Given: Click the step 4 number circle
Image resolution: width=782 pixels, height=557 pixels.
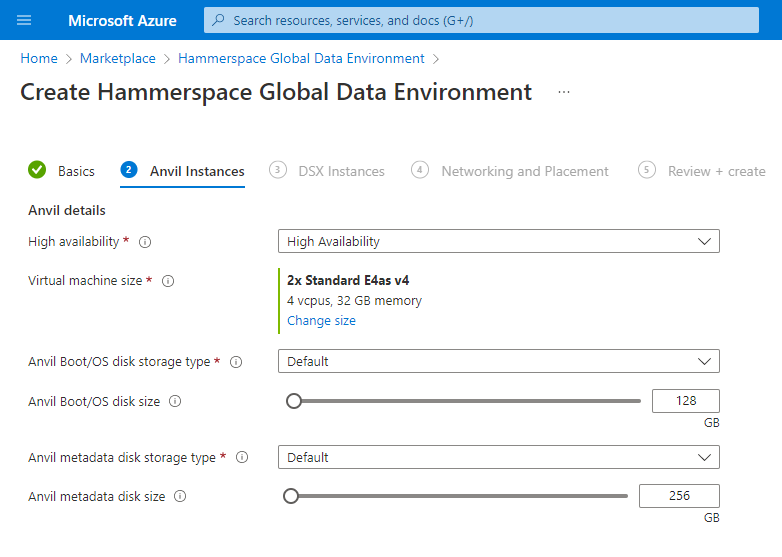Looking at the screenshot, I should click(420, 170).
